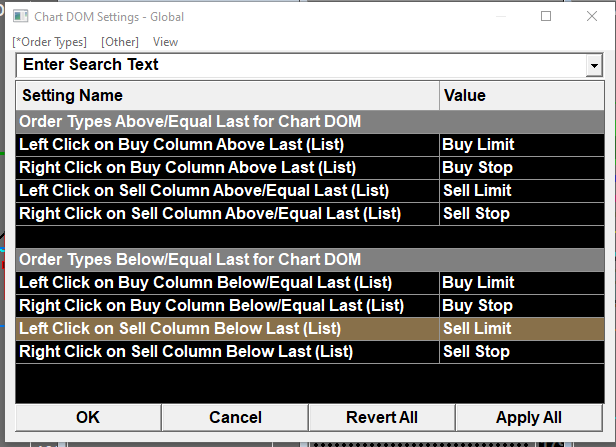Open the Order Types menu

[50, 42]
